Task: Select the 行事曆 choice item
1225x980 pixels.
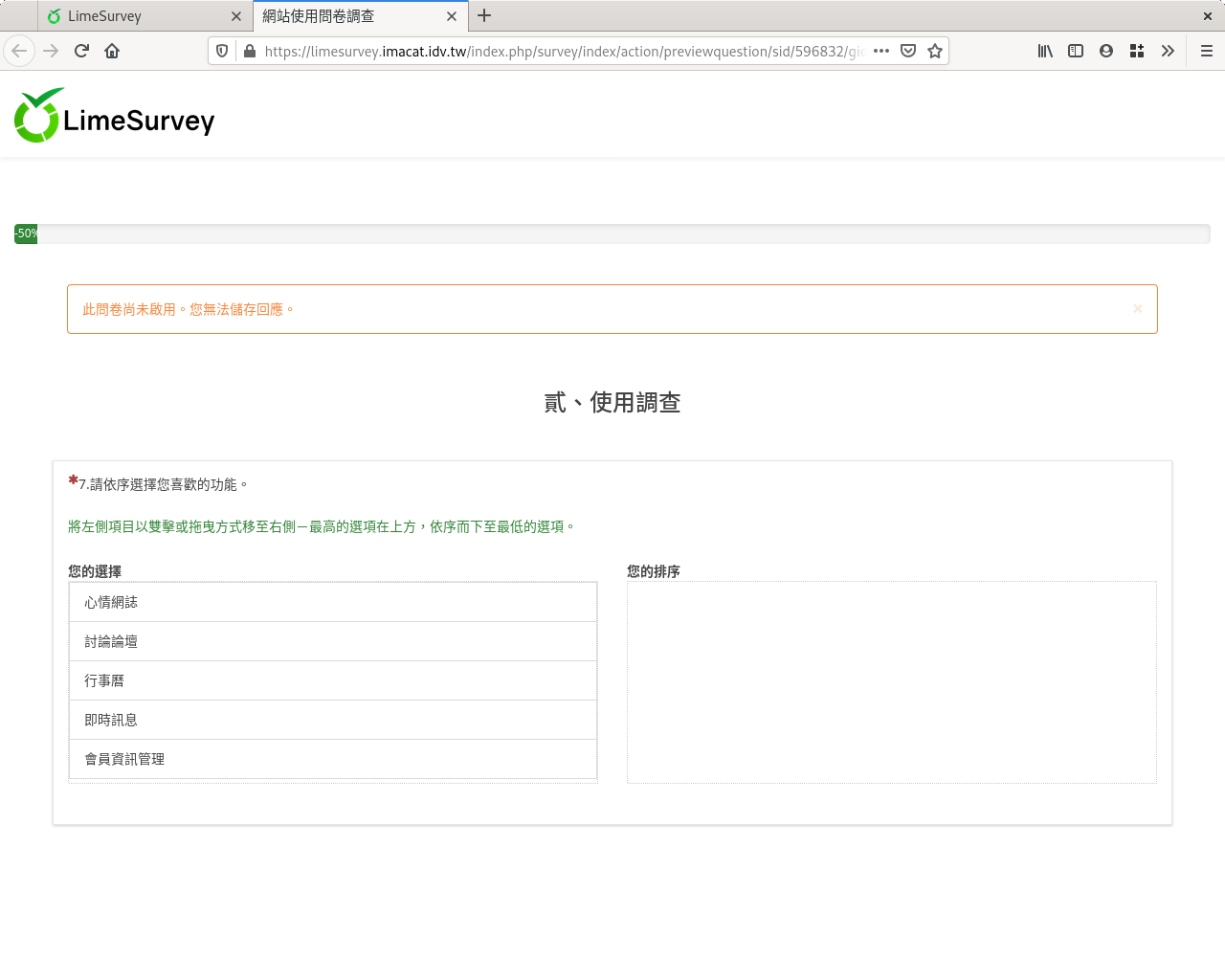Action: (x=333, y=680)
